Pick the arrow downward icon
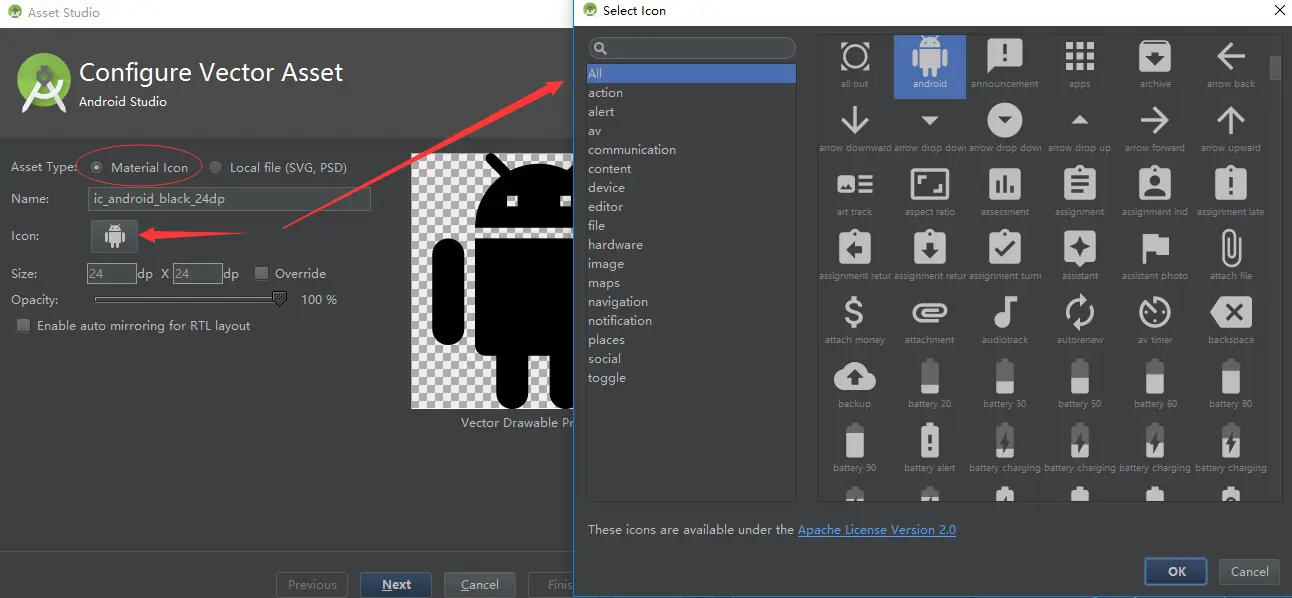Screen dimensions: 1292x598 [855, 121]
